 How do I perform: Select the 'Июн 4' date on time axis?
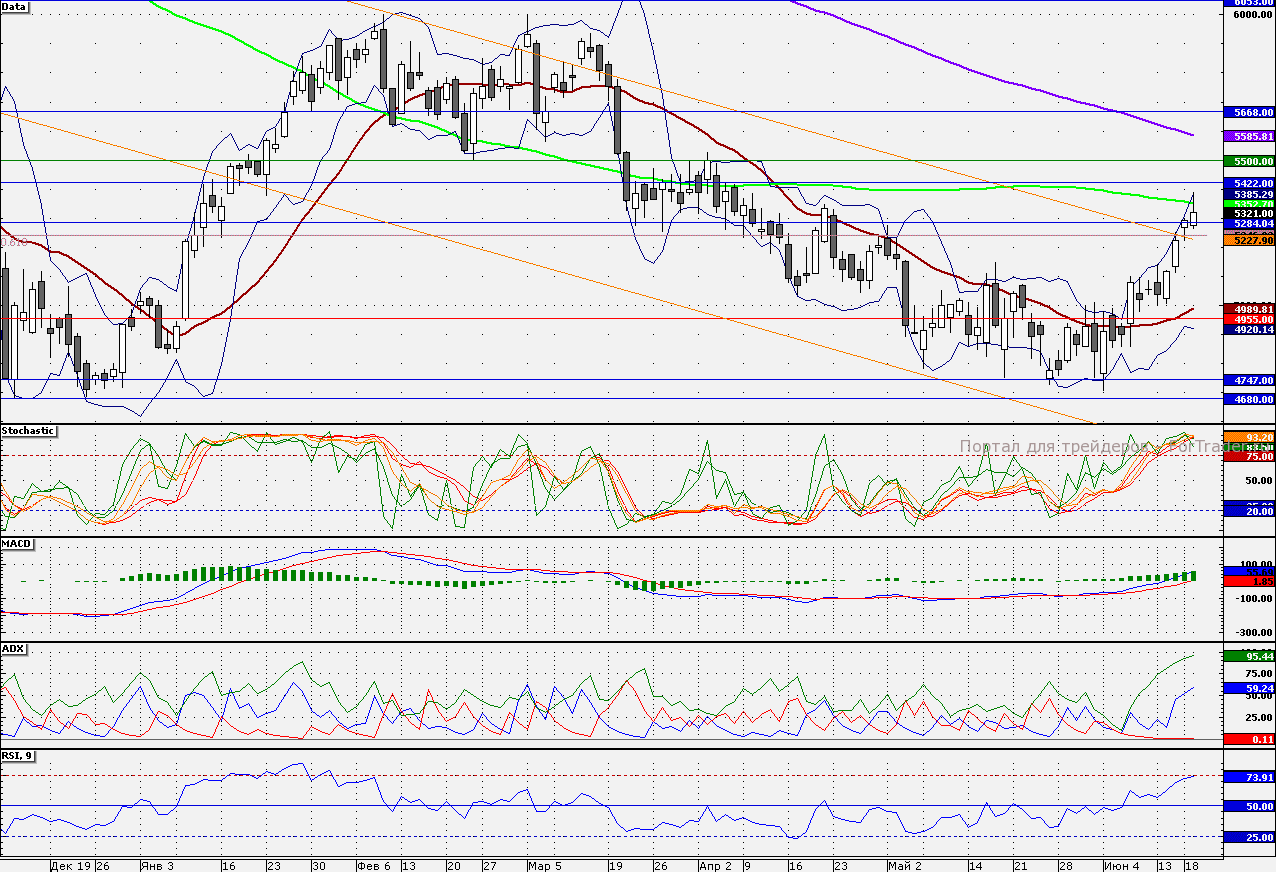click(x=1121, y=865)
